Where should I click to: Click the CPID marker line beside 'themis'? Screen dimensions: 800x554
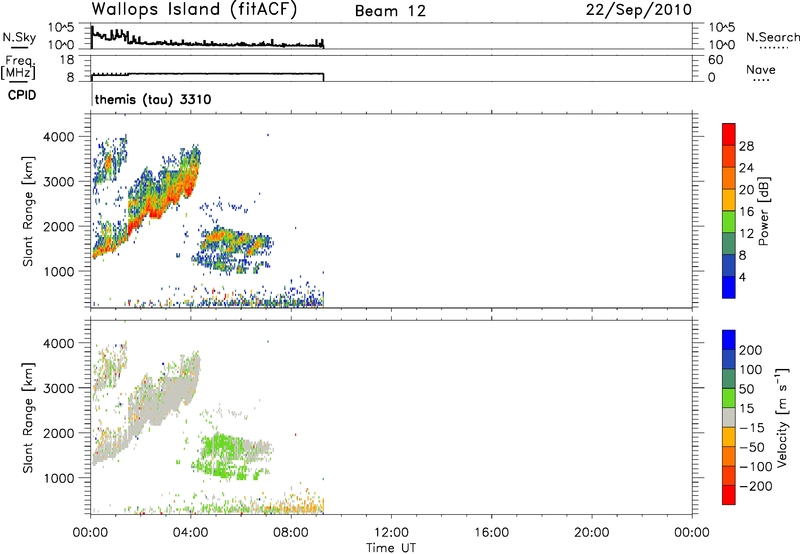click(92, 96)
